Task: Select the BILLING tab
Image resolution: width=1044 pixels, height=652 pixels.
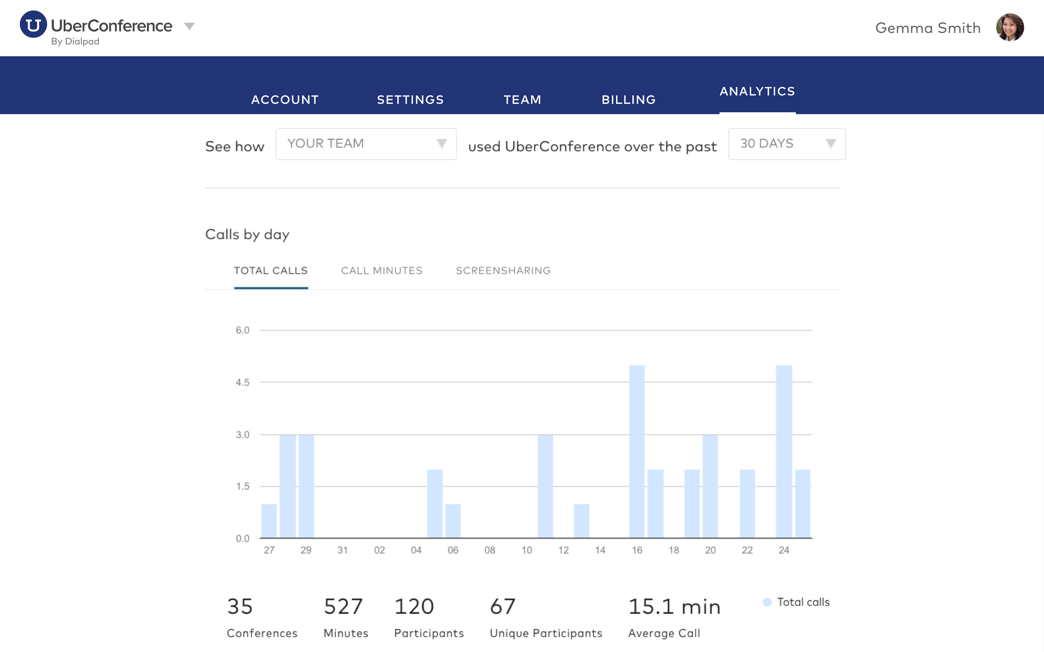Action: point(629,100)
